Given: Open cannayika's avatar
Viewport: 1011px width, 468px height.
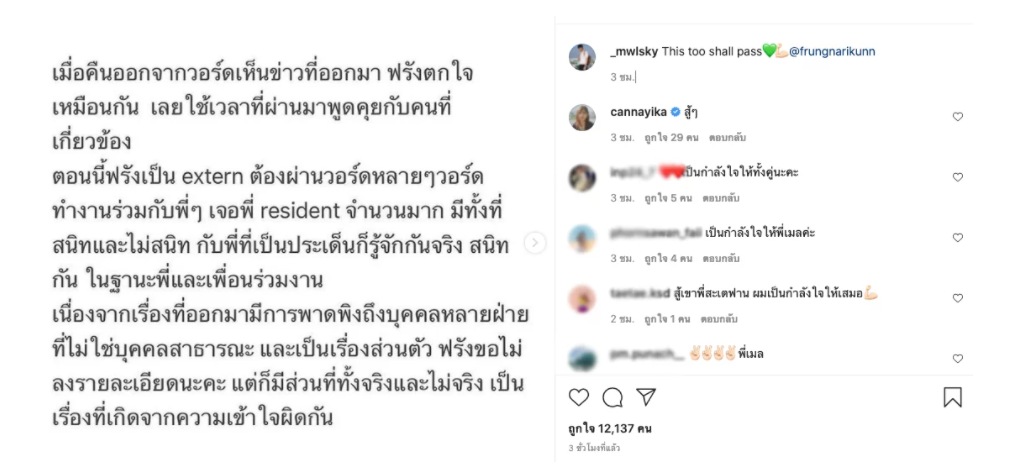Looking at the screenshot, I should 582,117.
